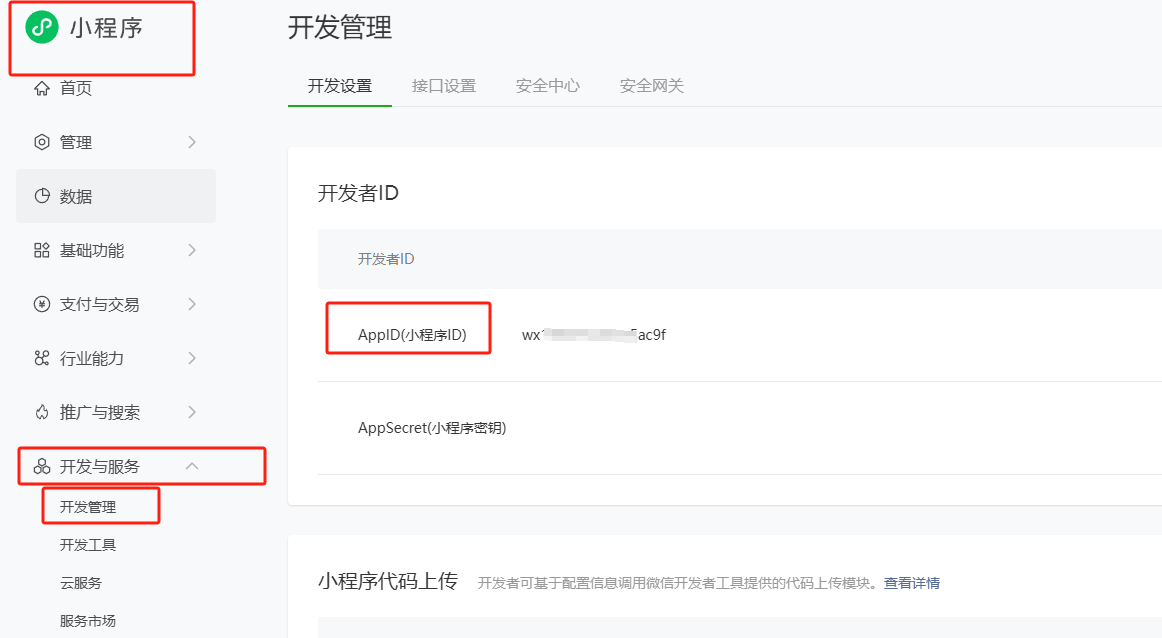
Task: Switch to the 安全网关 tab
Action: click(x=651, y=86)
